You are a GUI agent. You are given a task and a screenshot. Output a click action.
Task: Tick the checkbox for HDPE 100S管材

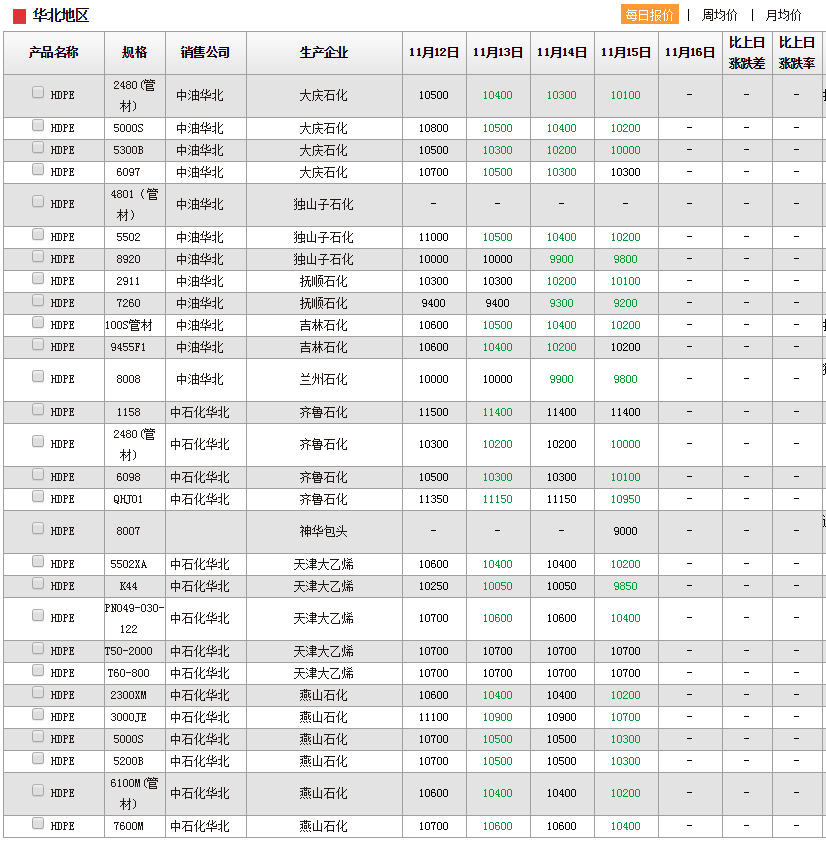tap(38, 322)
